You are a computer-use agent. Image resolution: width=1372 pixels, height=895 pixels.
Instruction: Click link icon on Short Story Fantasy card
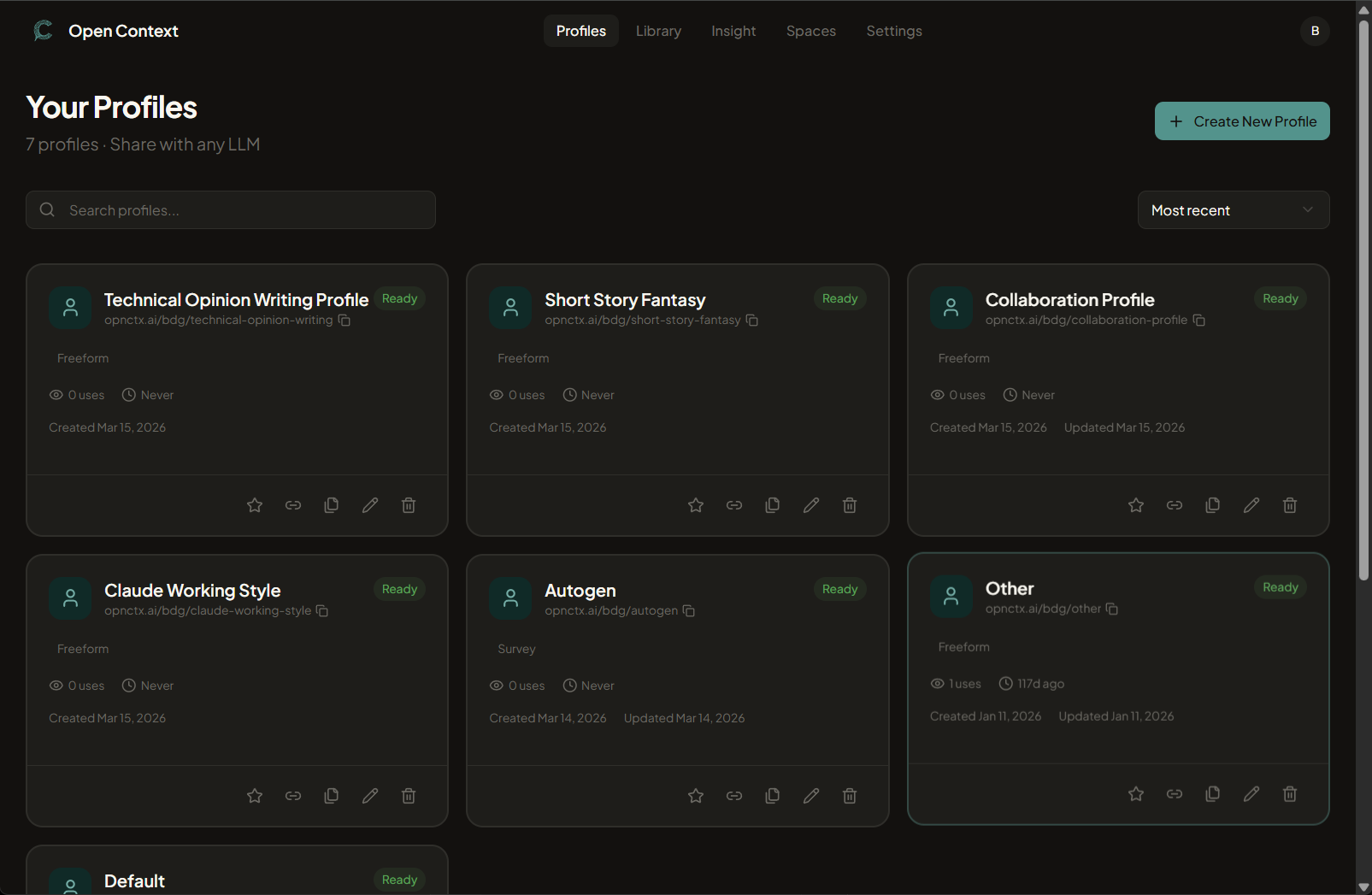(734, 505)
